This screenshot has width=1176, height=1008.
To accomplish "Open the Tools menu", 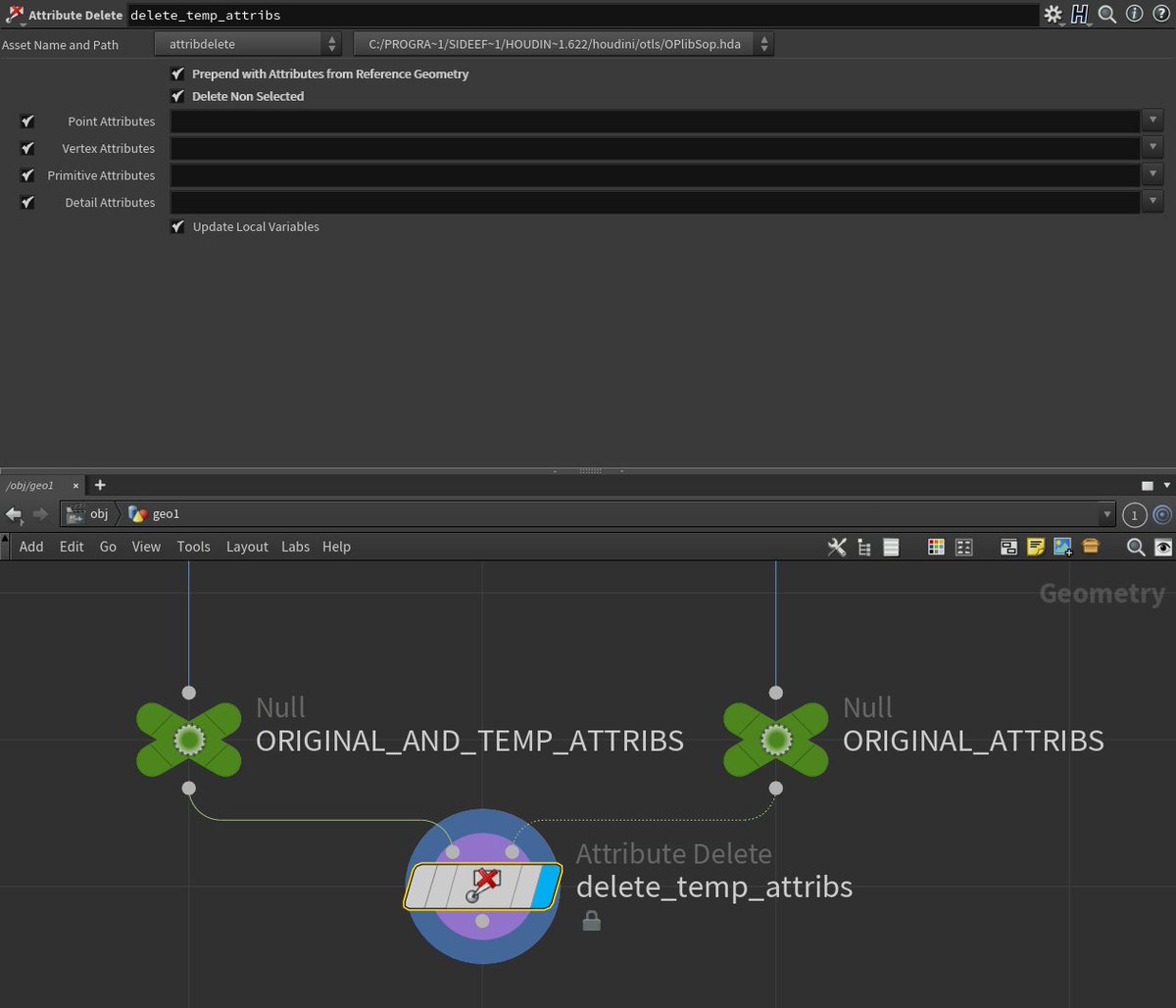I will [x=194, y=547].
